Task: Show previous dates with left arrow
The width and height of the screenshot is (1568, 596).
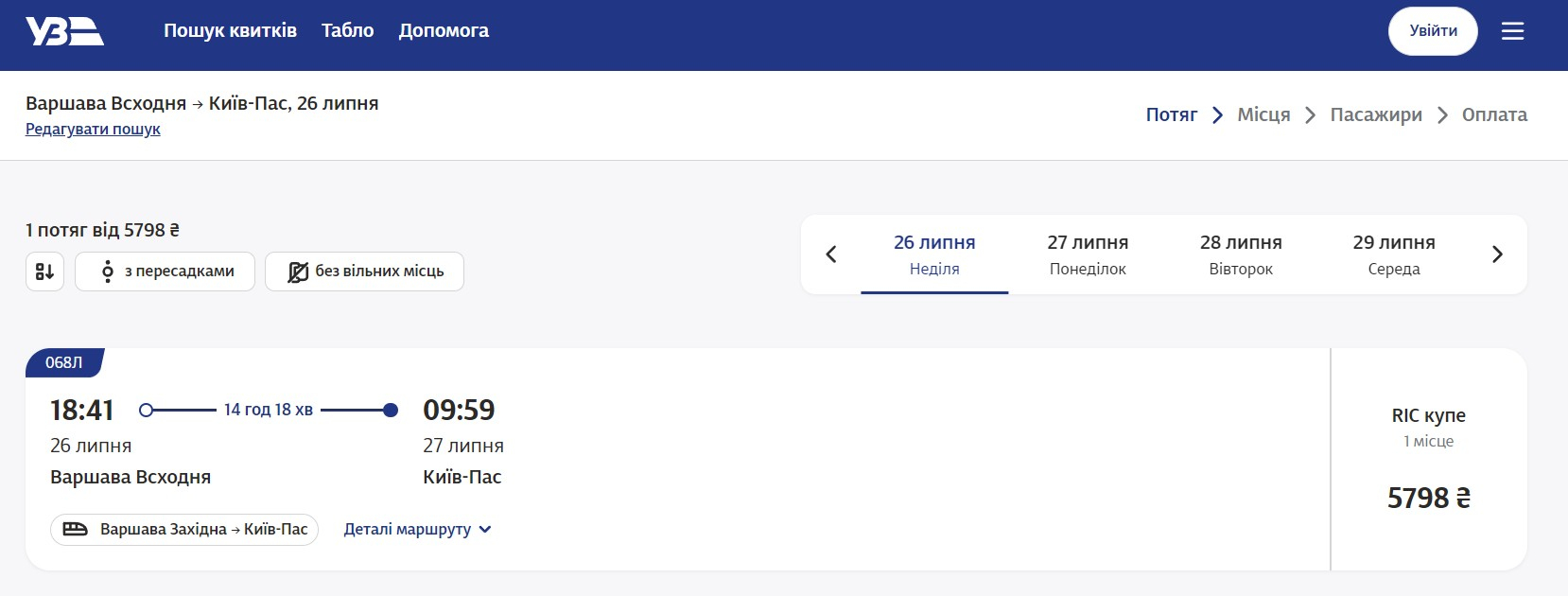Action: (831, 254)
